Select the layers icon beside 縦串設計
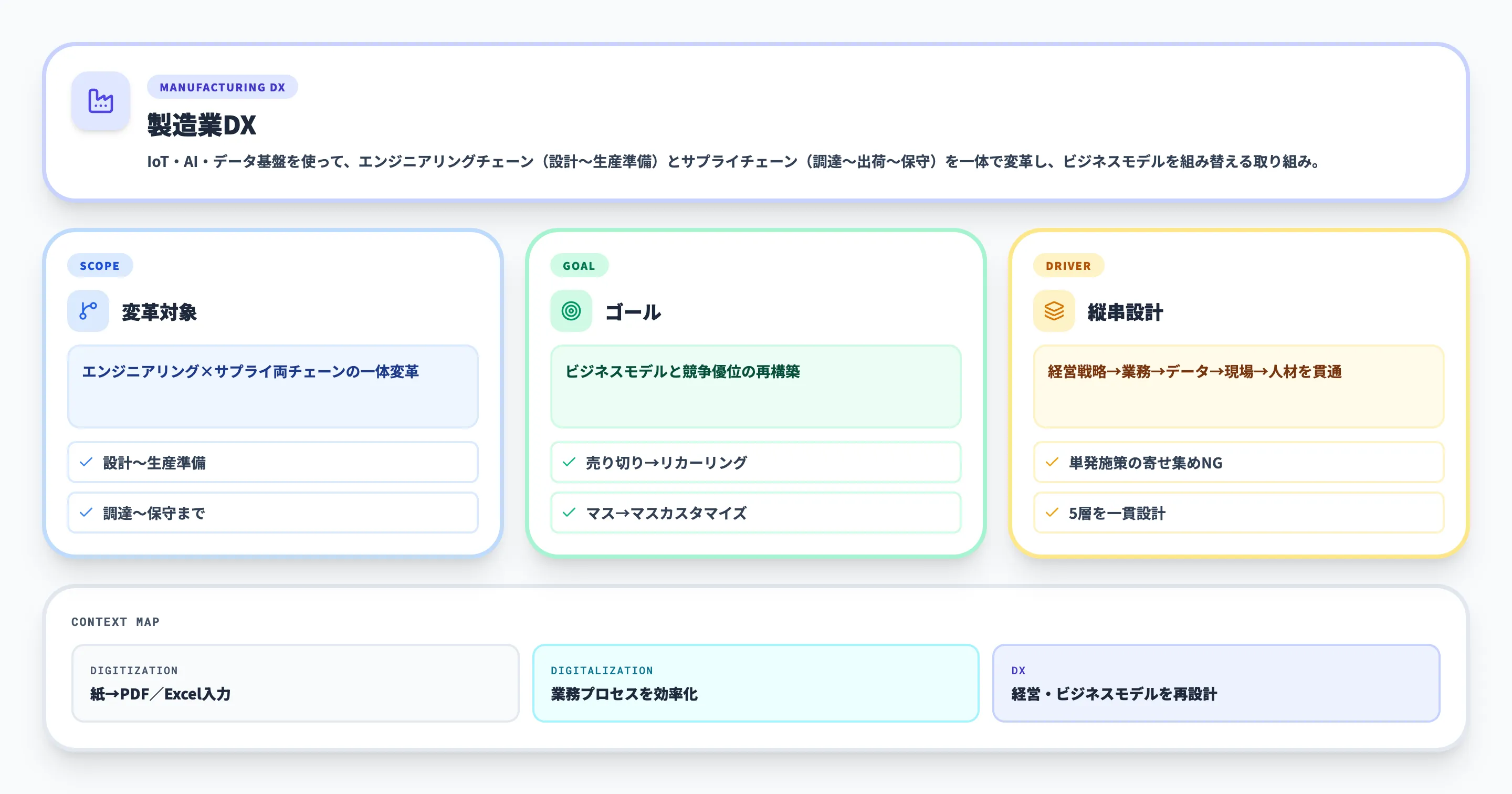The image size is (1512, 794). point(1054,311)
